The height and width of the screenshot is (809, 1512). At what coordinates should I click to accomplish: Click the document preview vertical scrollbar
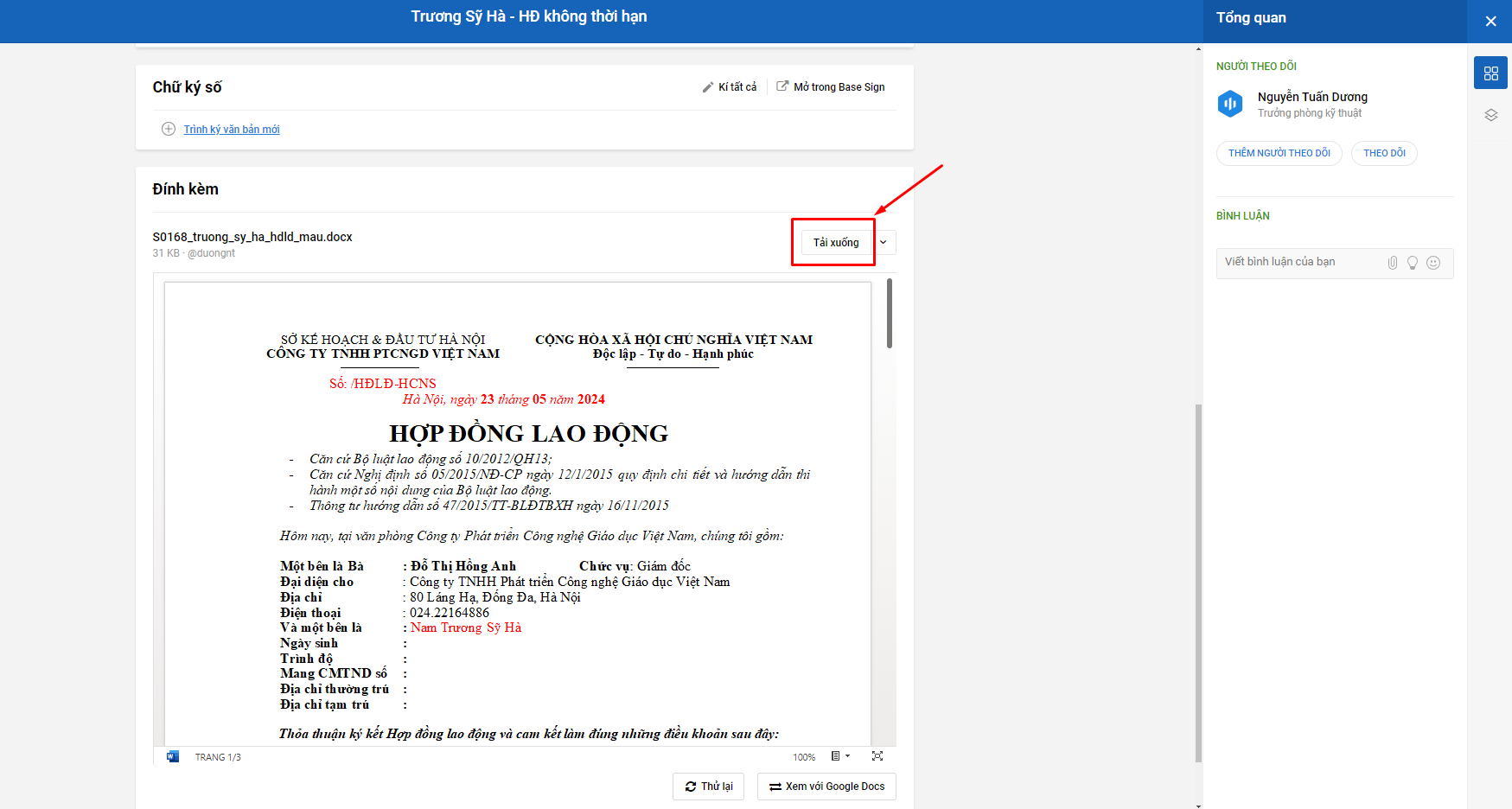pos(890,313)
